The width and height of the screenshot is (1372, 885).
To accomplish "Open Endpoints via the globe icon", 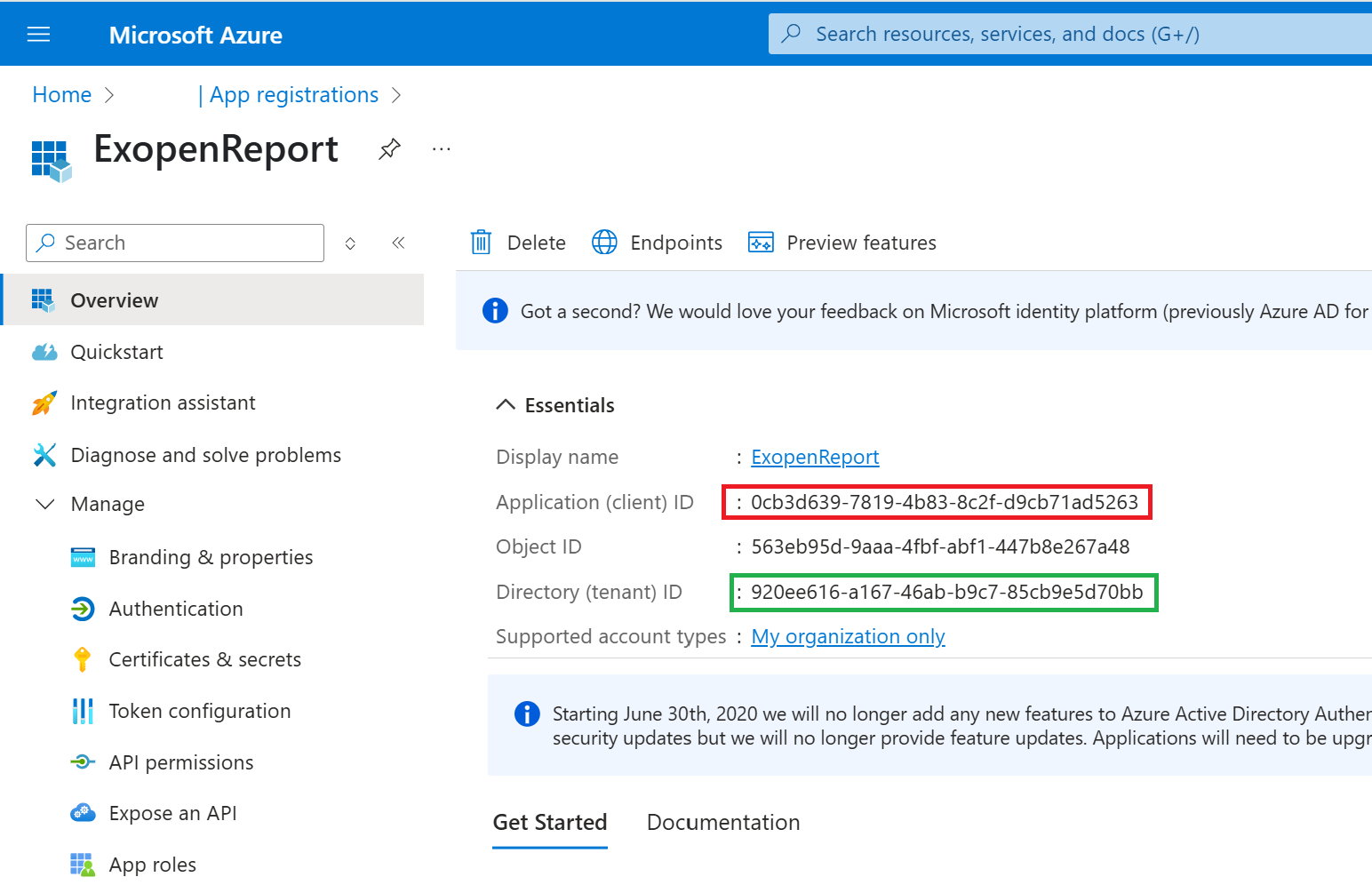I will 604,243.
